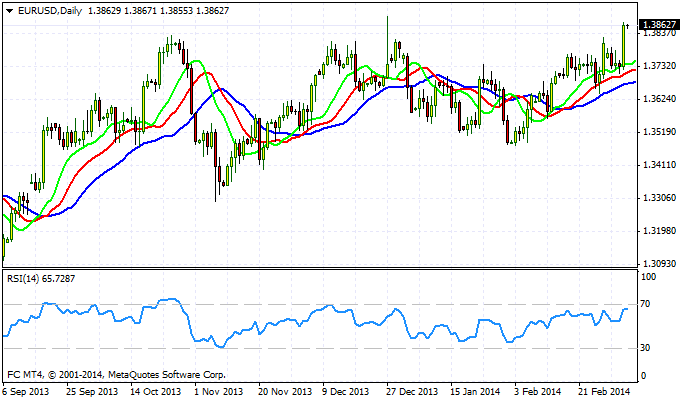This screenshot has width=680, height=400.
Task: Click the RSI scale value 100
Action: [648, 277]
